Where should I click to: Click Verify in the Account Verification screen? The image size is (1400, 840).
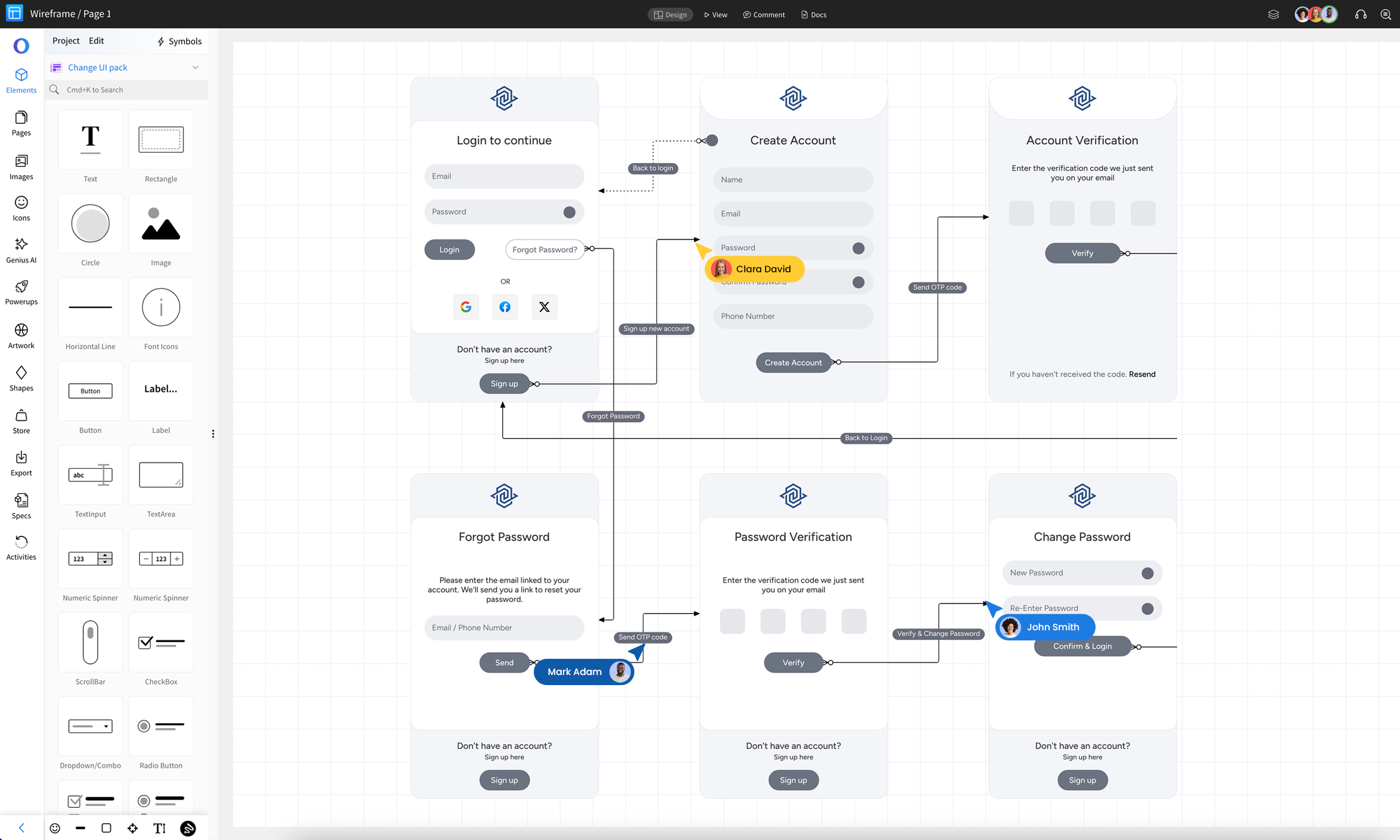[1082, 253]
